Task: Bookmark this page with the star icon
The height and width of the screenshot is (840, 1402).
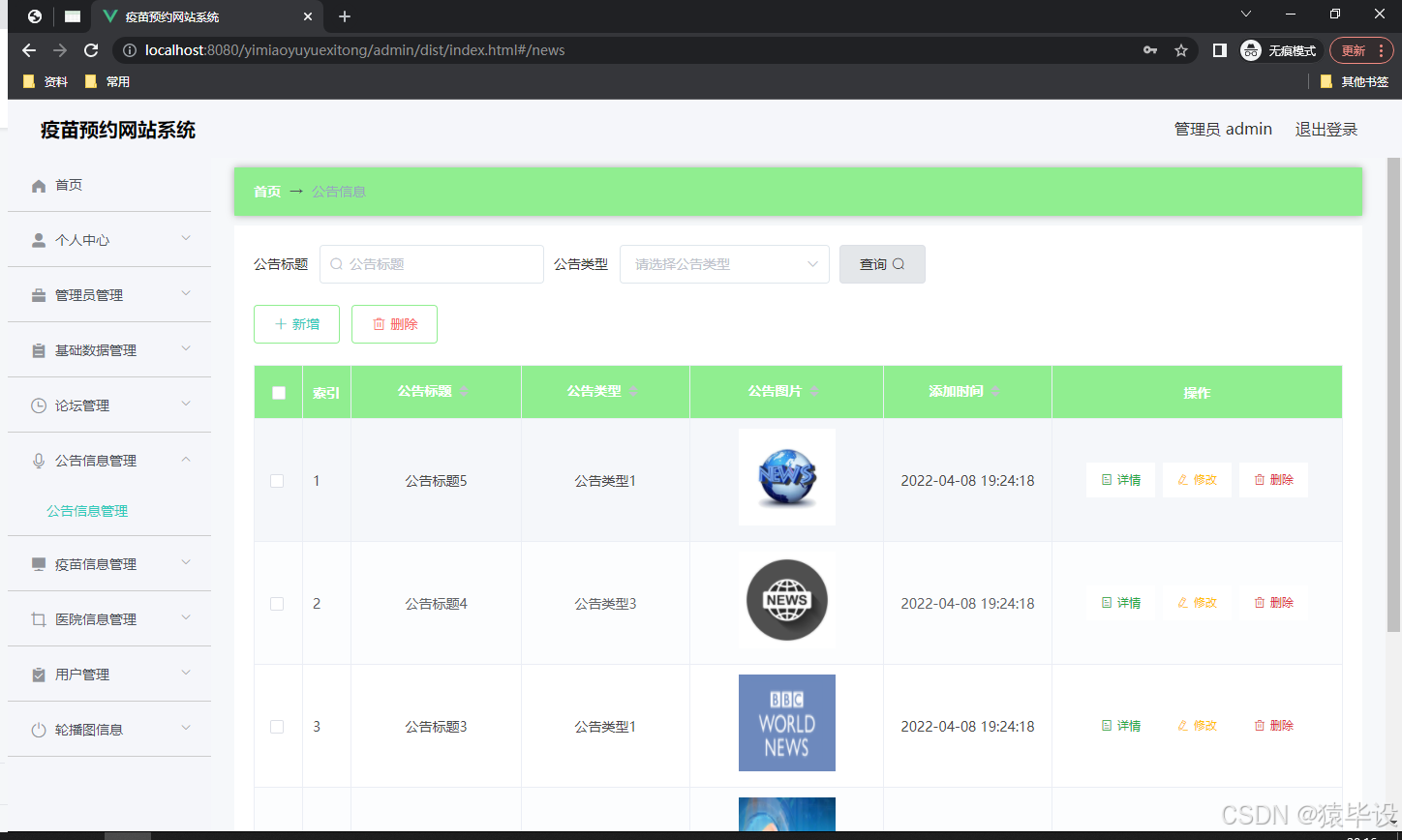Action: tap(1181, 50)
